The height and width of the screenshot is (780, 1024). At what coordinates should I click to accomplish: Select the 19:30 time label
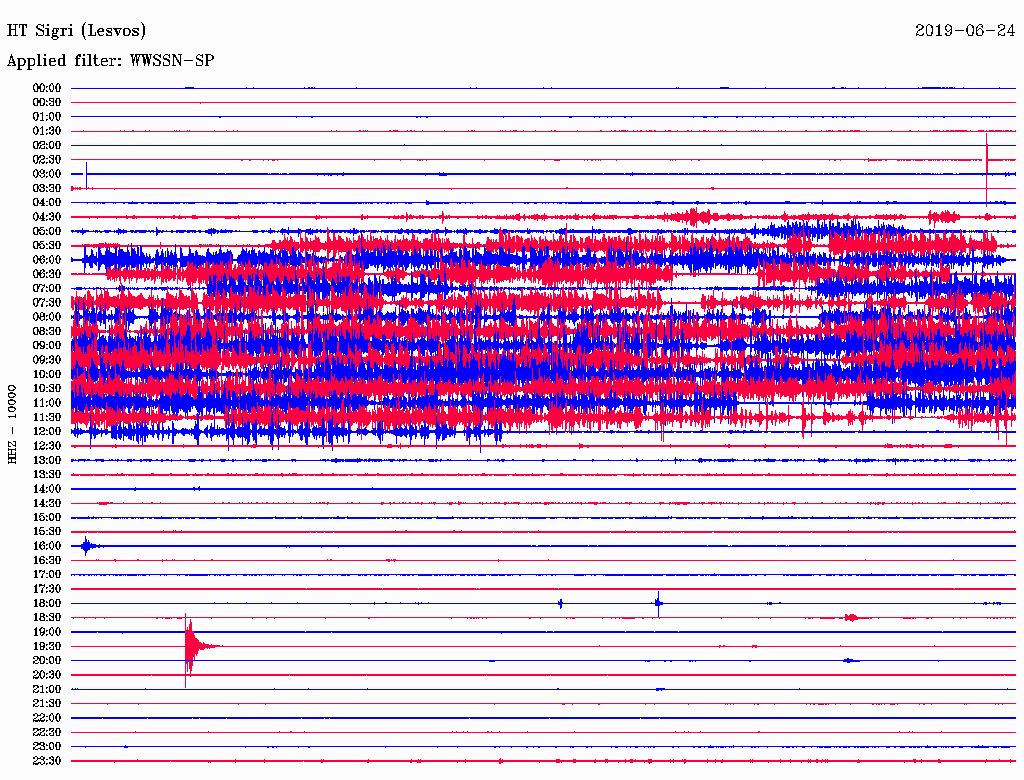(47, 647)
